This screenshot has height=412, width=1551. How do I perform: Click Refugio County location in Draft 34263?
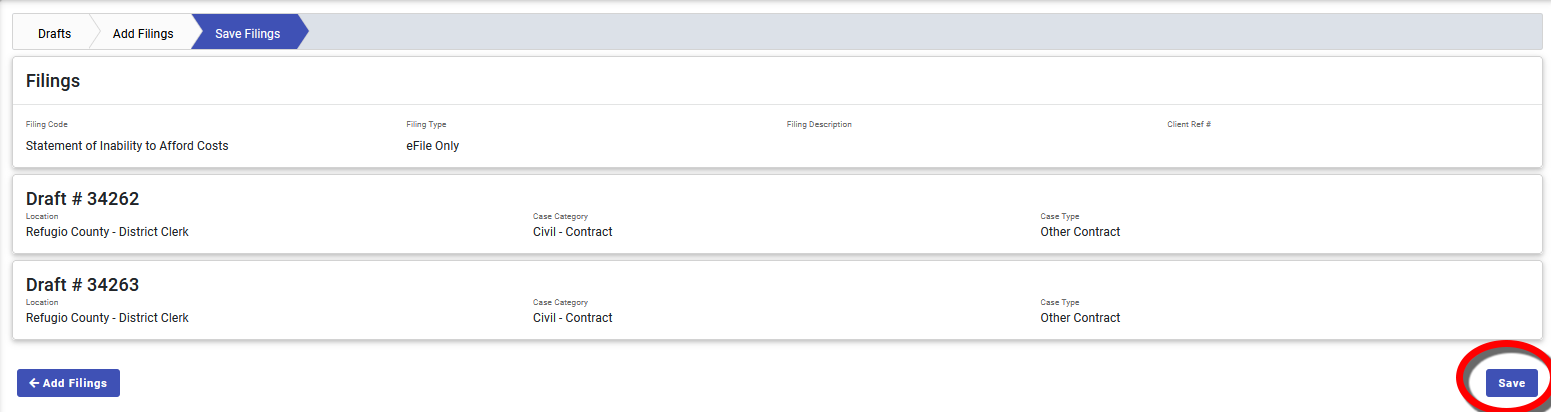107,318
